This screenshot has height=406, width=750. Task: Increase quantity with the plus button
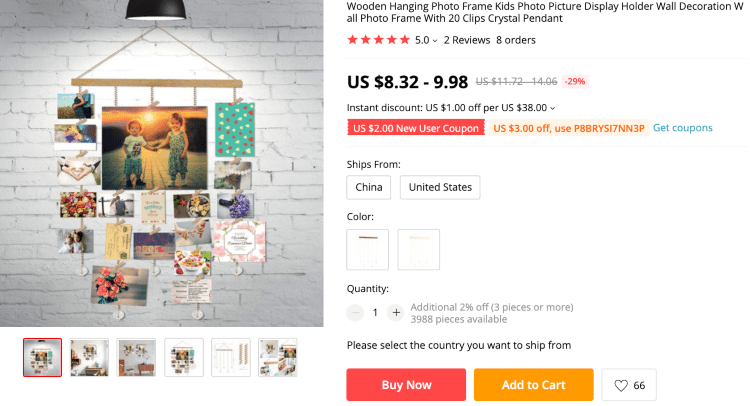pyautogui.click(x=396, y=312)
